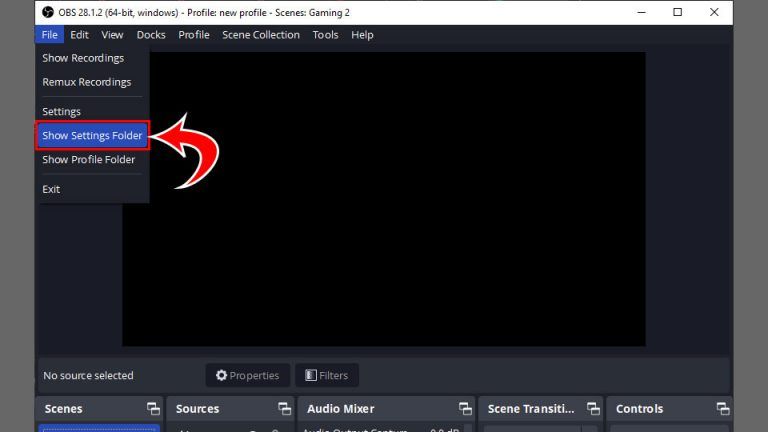Click the Controls dock float icon
Screen dimensions: 768x432
click(722, 409)
